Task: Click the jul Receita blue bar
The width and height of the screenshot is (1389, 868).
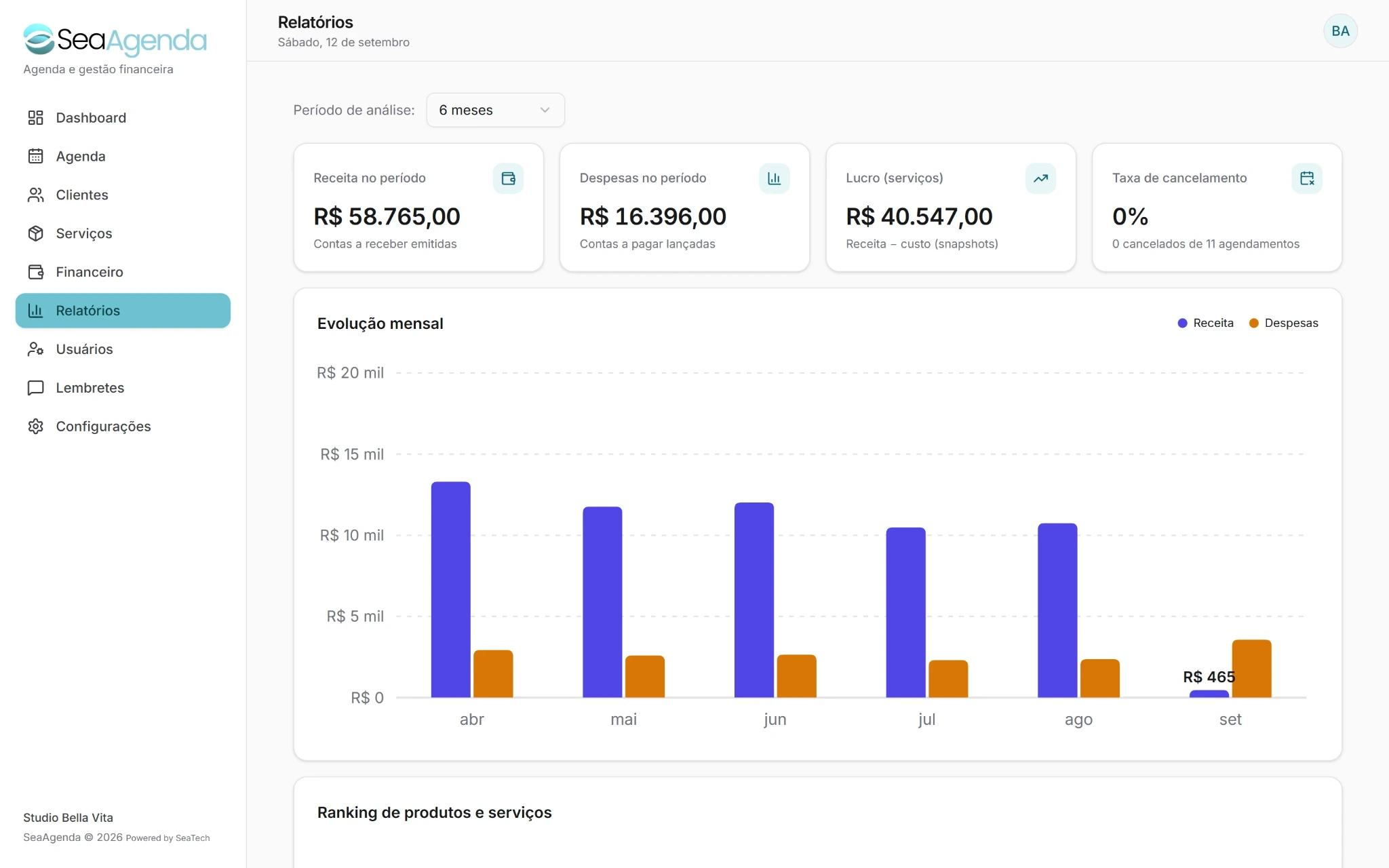Action: pos(905,612)
